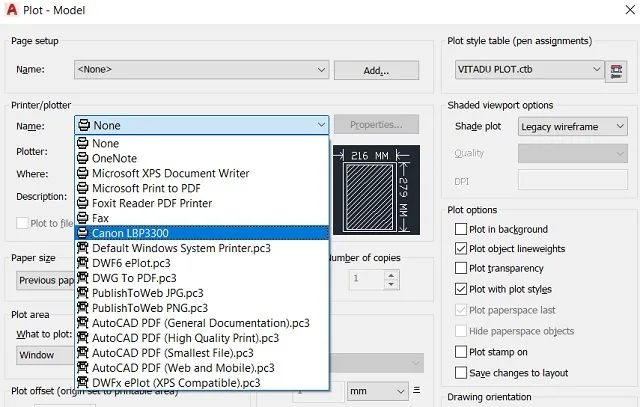Click the Add... page setup button
The height and width of the screenshot is (407, 640).
[375, 70]
